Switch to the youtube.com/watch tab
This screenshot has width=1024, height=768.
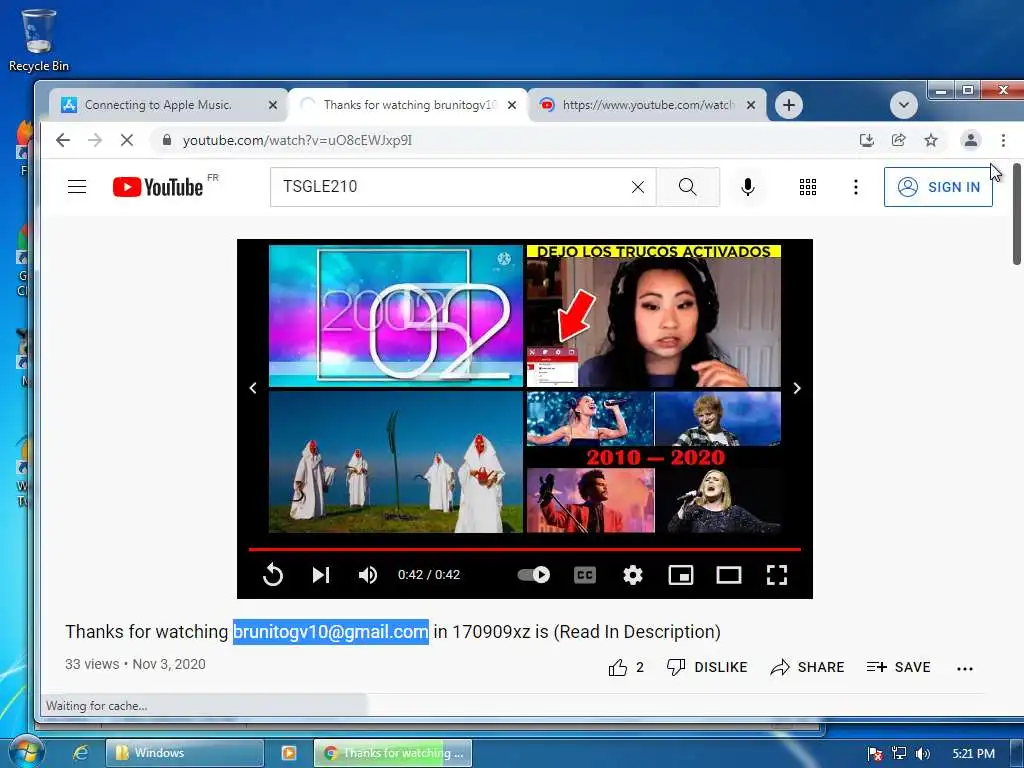(647, 105)
